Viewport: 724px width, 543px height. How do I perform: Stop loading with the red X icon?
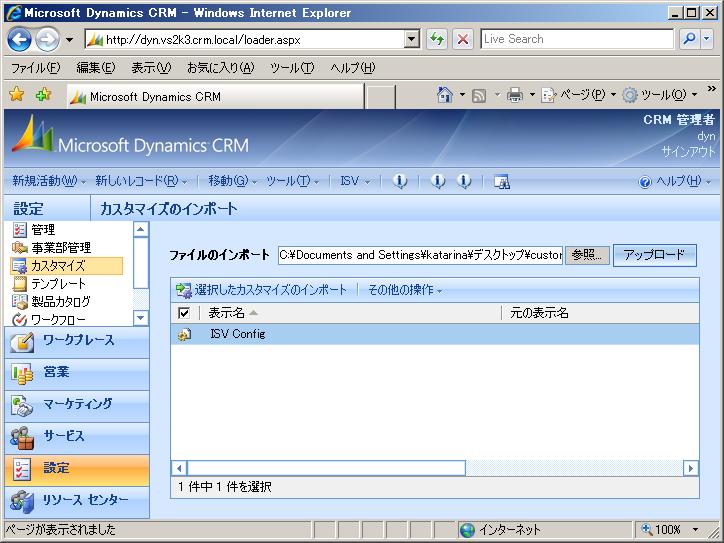(463, 40)
